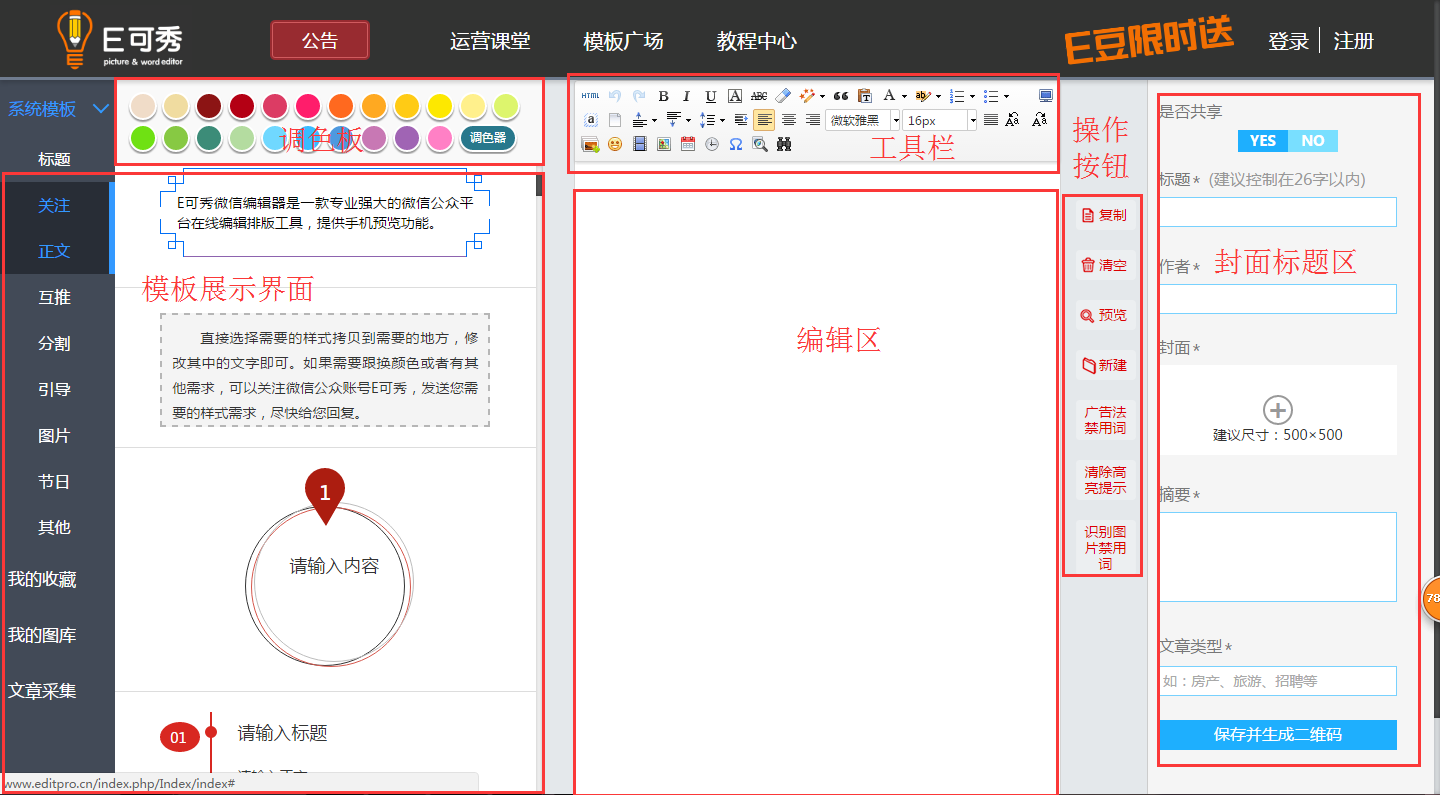Click the cover upload plus area

coord(1278,409)
